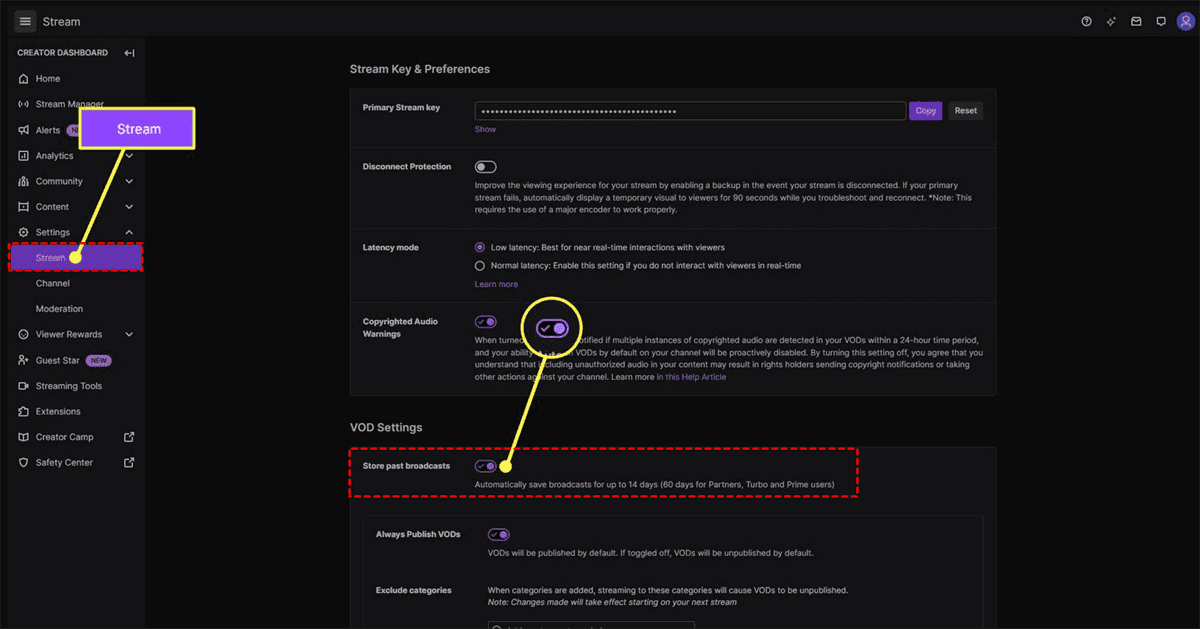Toggle Copyrighted Audio Warnings switch
The width and height of the screenshot is (1200, 629).
486,322
